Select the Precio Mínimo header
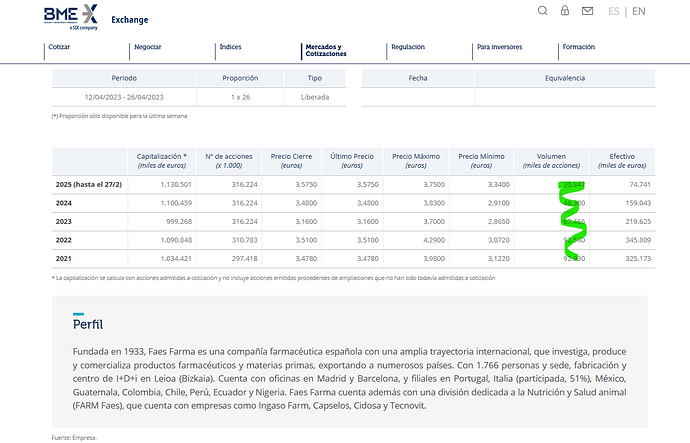 tap(481, 161)
